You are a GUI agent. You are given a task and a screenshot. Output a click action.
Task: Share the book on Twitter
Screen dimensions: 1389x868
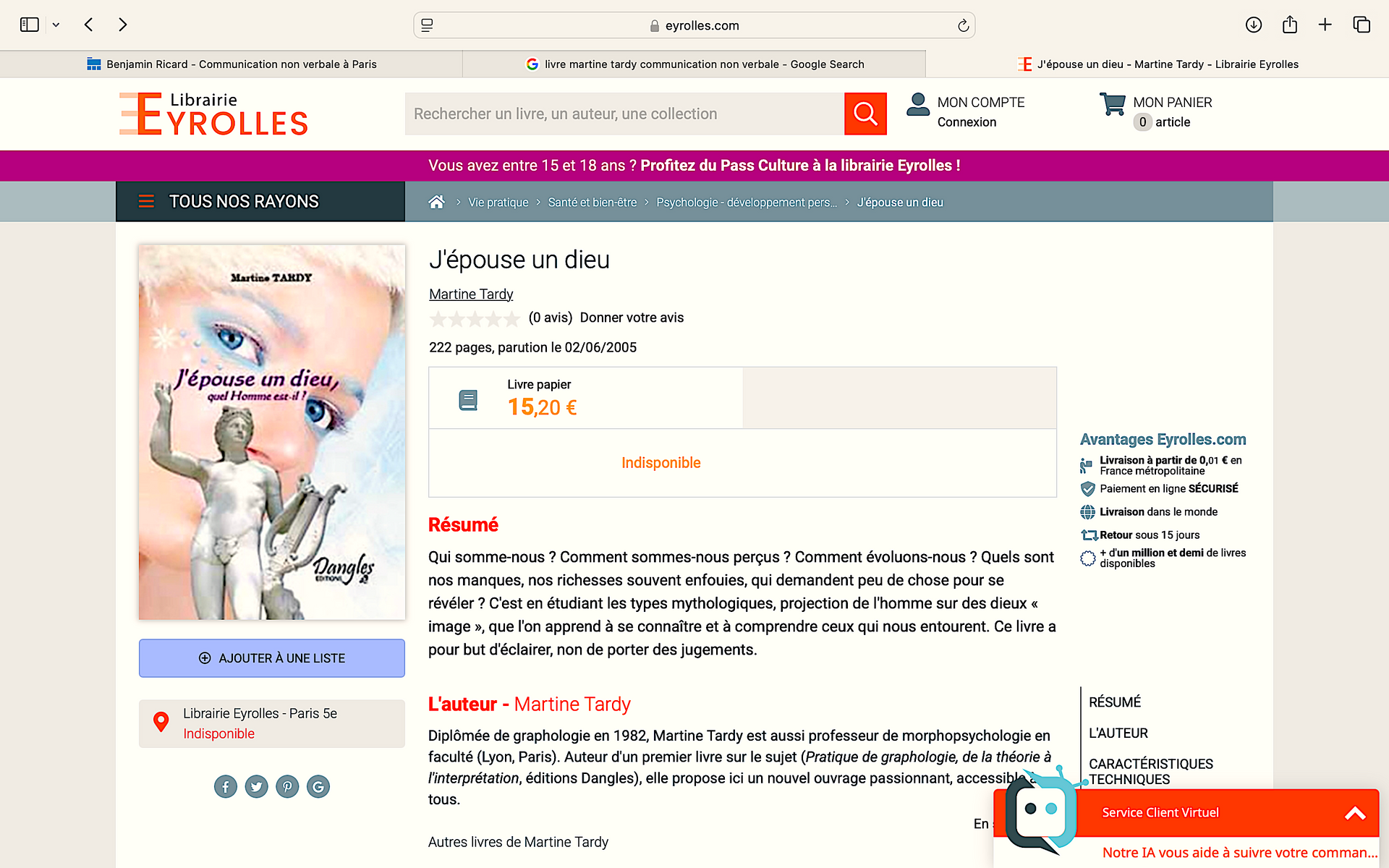(x=256, y=786)
